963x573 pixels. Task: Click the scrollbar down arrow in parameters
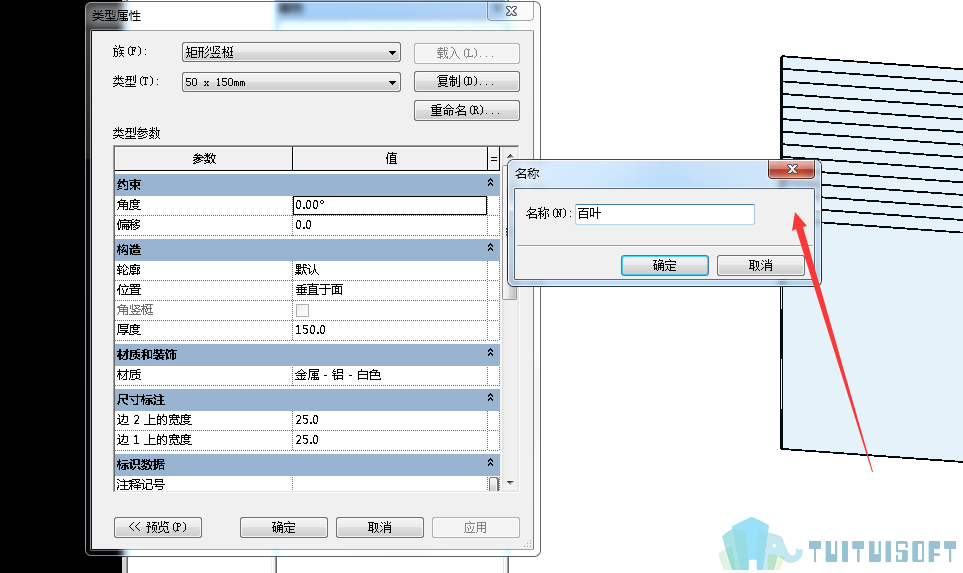(510, 483)
